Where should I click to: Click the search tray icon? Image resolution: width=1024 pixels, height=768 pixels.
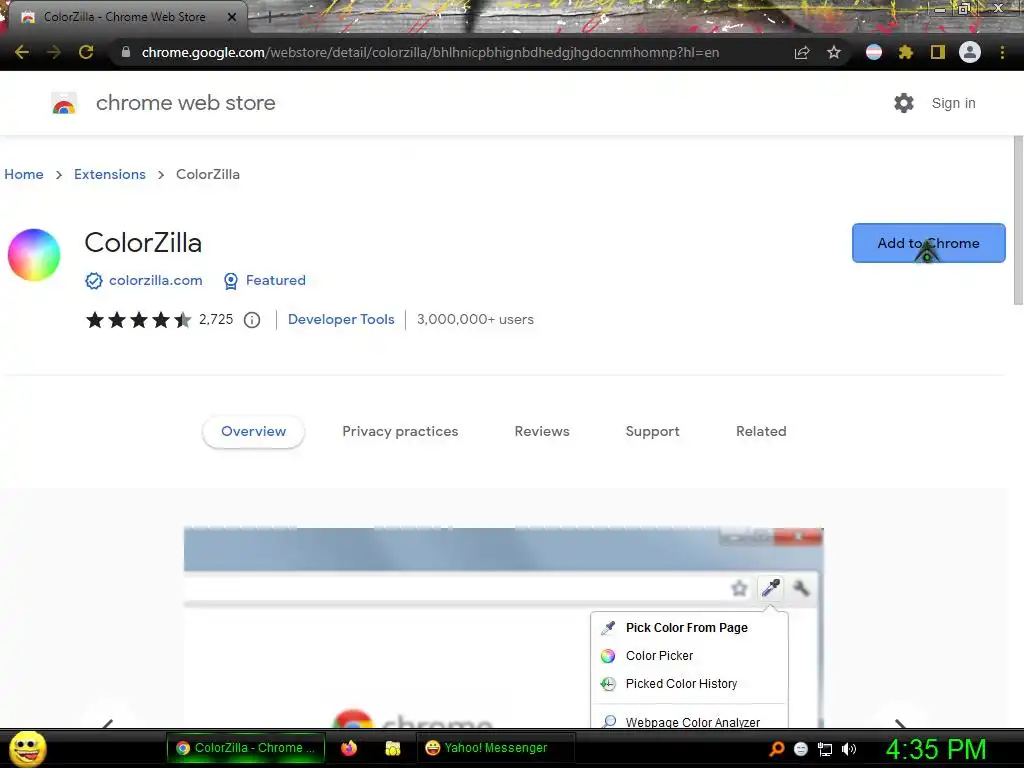pyautogui.click(x=776, y=749)
